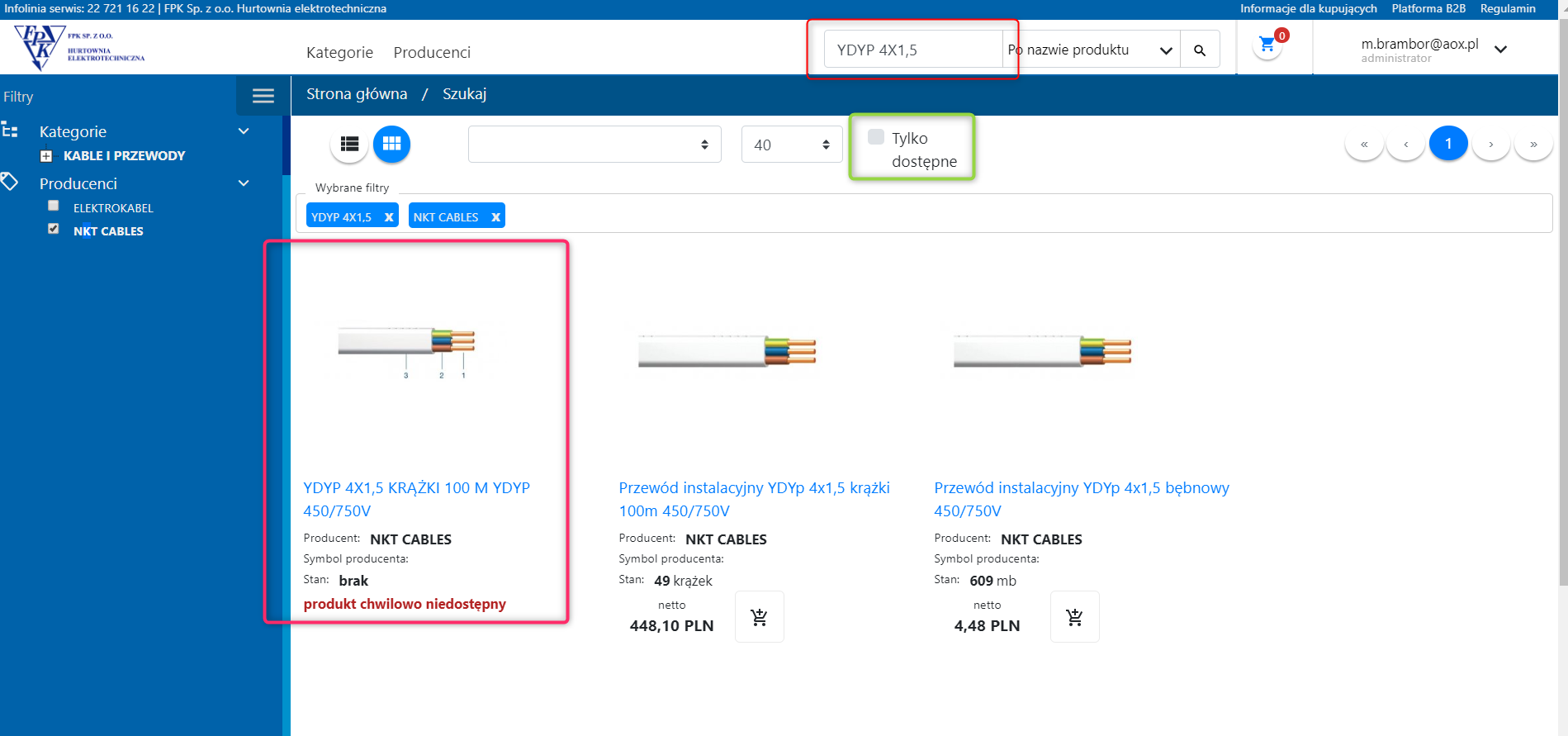The image size is (1568, 736).
Task: Uncheck the NKT CABLES producer filter
Action: (x=54, y=229)
